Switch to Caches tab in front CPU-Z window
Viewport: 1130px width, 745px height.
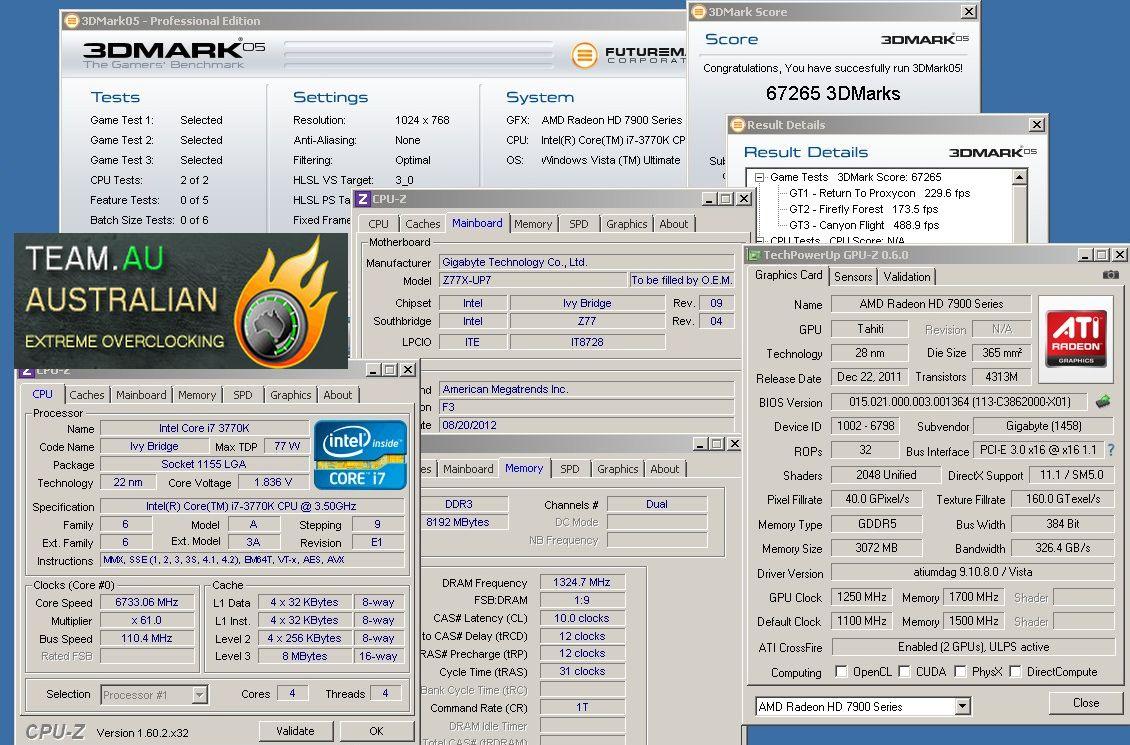point(87,395)
